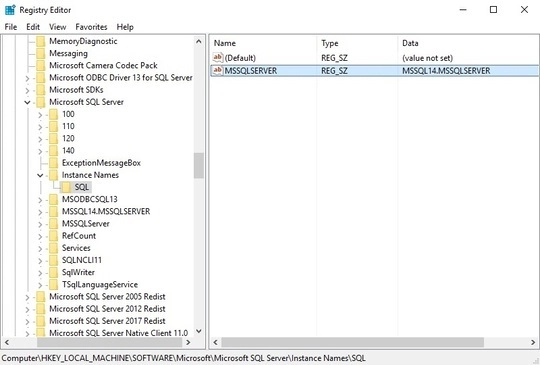This screenshot has height=365, width=540.
Task: Collapse the Instance Names key
Action: tap(40, 175)
